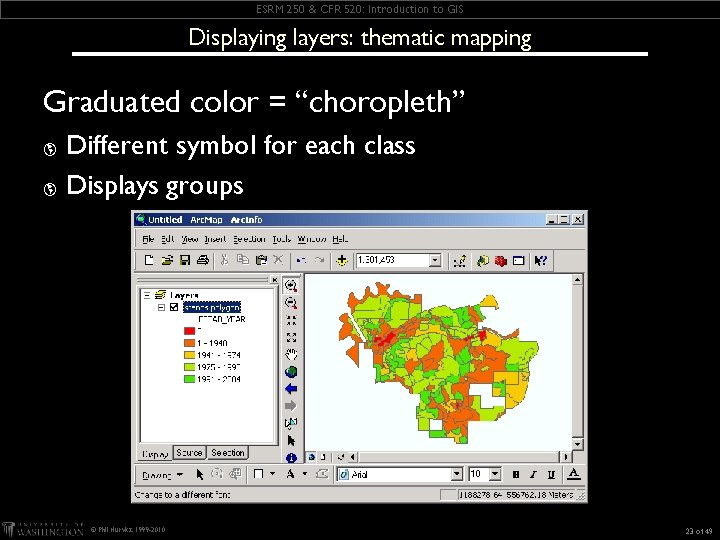Close the table of contents panel
Screen dimensions: 720x540
pyautogui.click(x=274, y=280)
